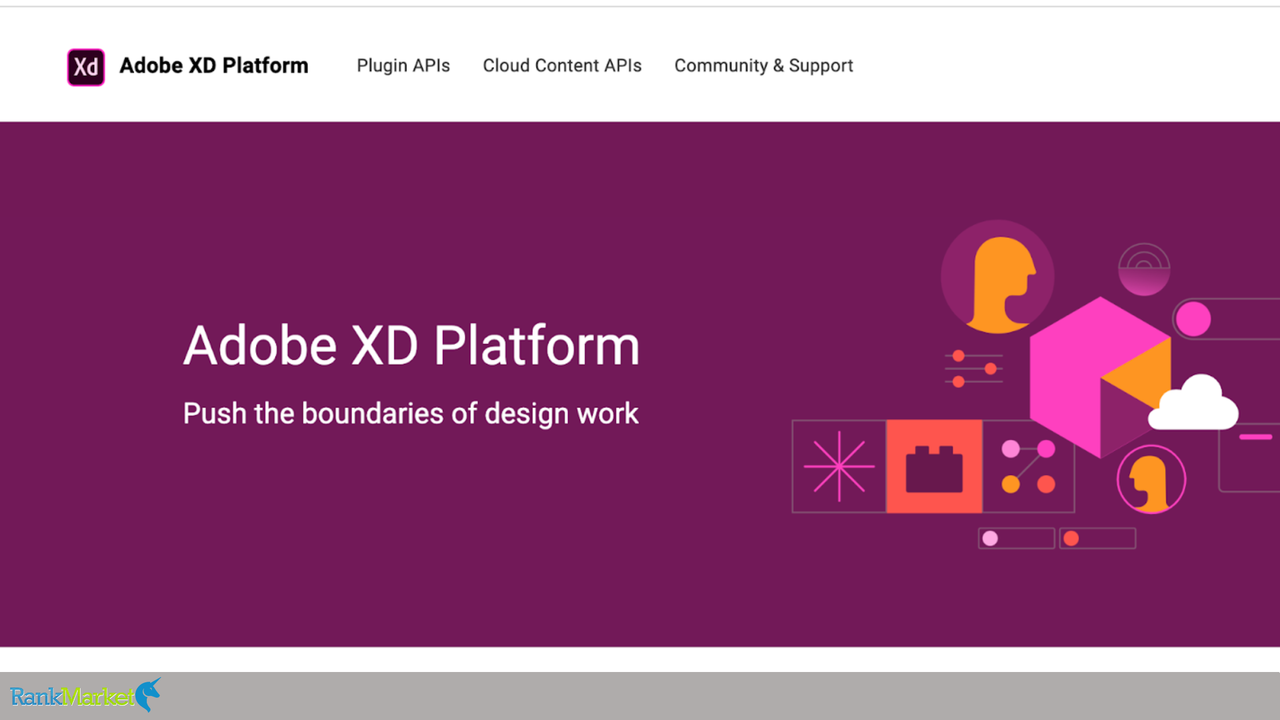Select the 'Adobe XD Platform' hero heading

click(411, 345)
